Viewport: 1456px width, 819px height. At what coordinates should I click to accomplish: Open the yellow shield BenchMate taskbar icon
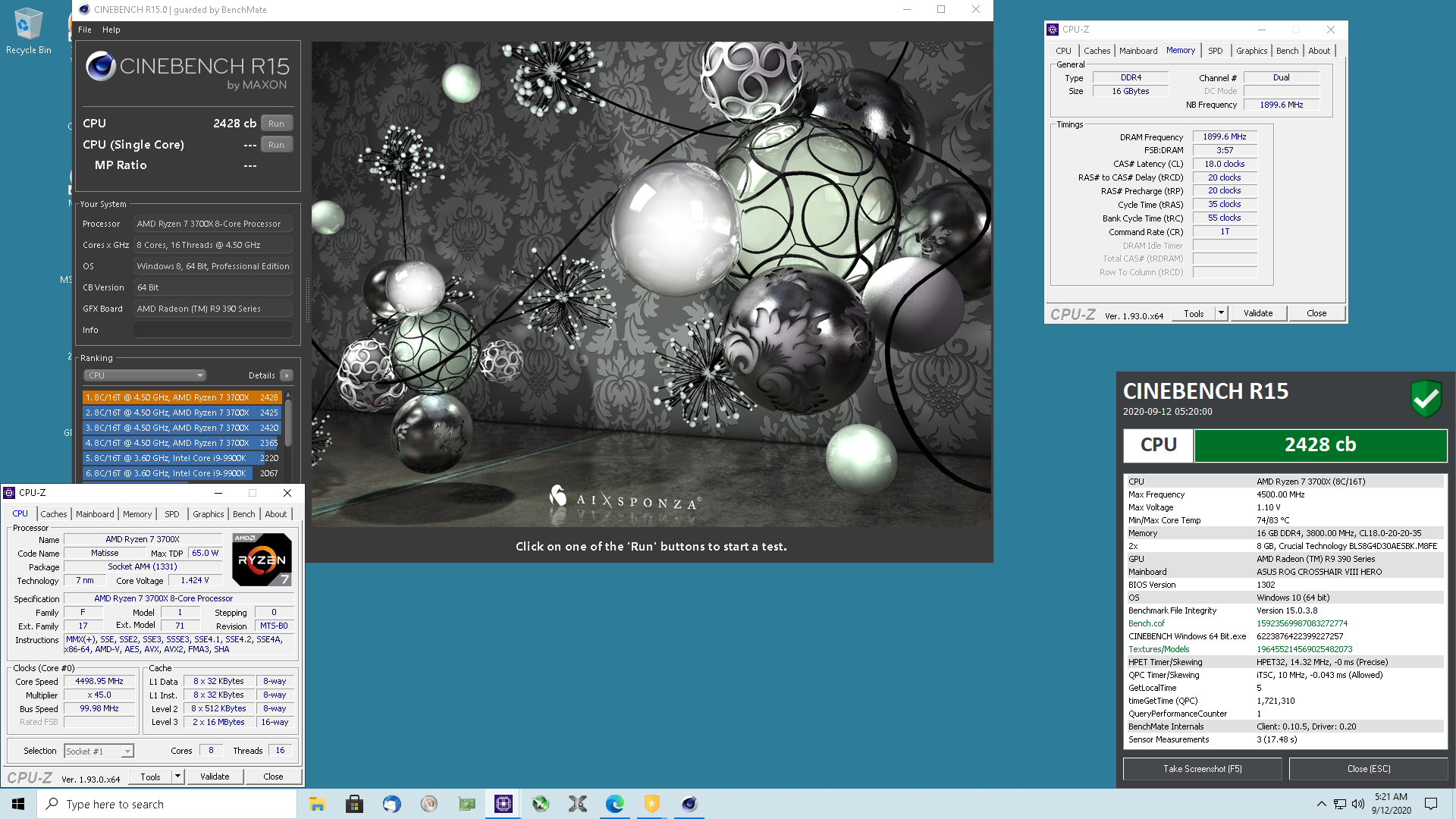click(x=652, y=804)
